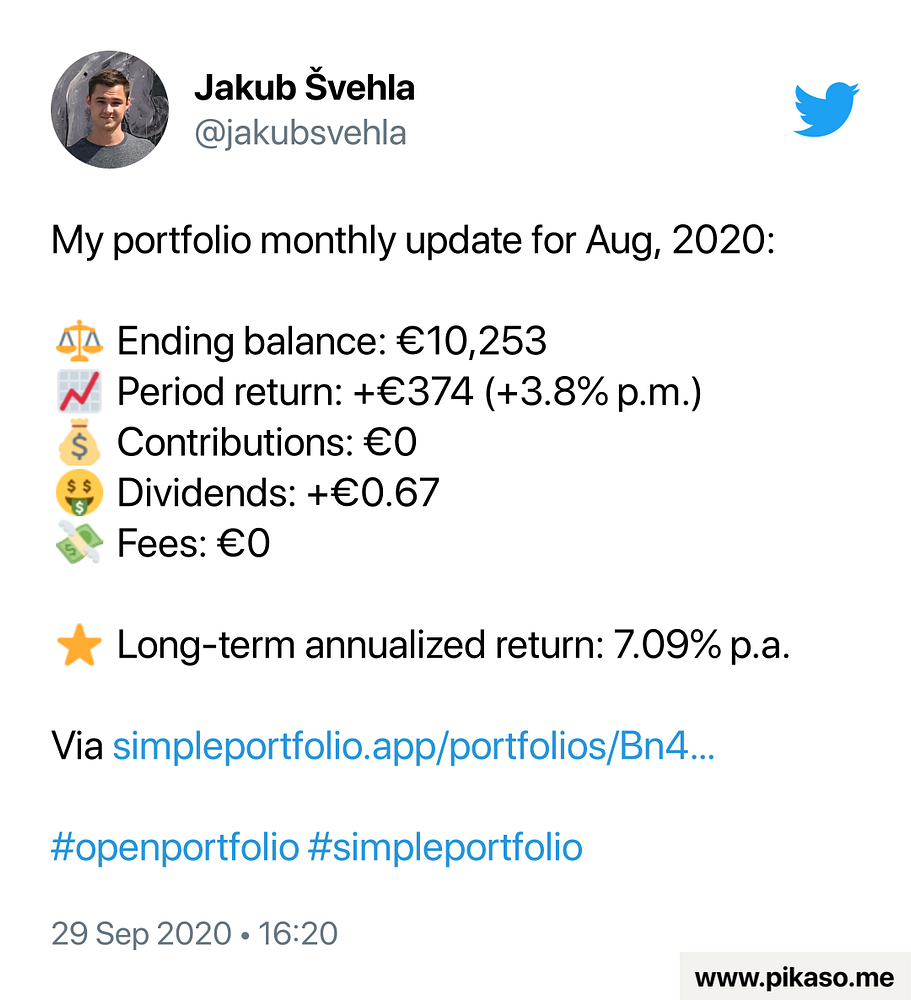
Task: Click the balance scale emoji
Action: [79, 341]
